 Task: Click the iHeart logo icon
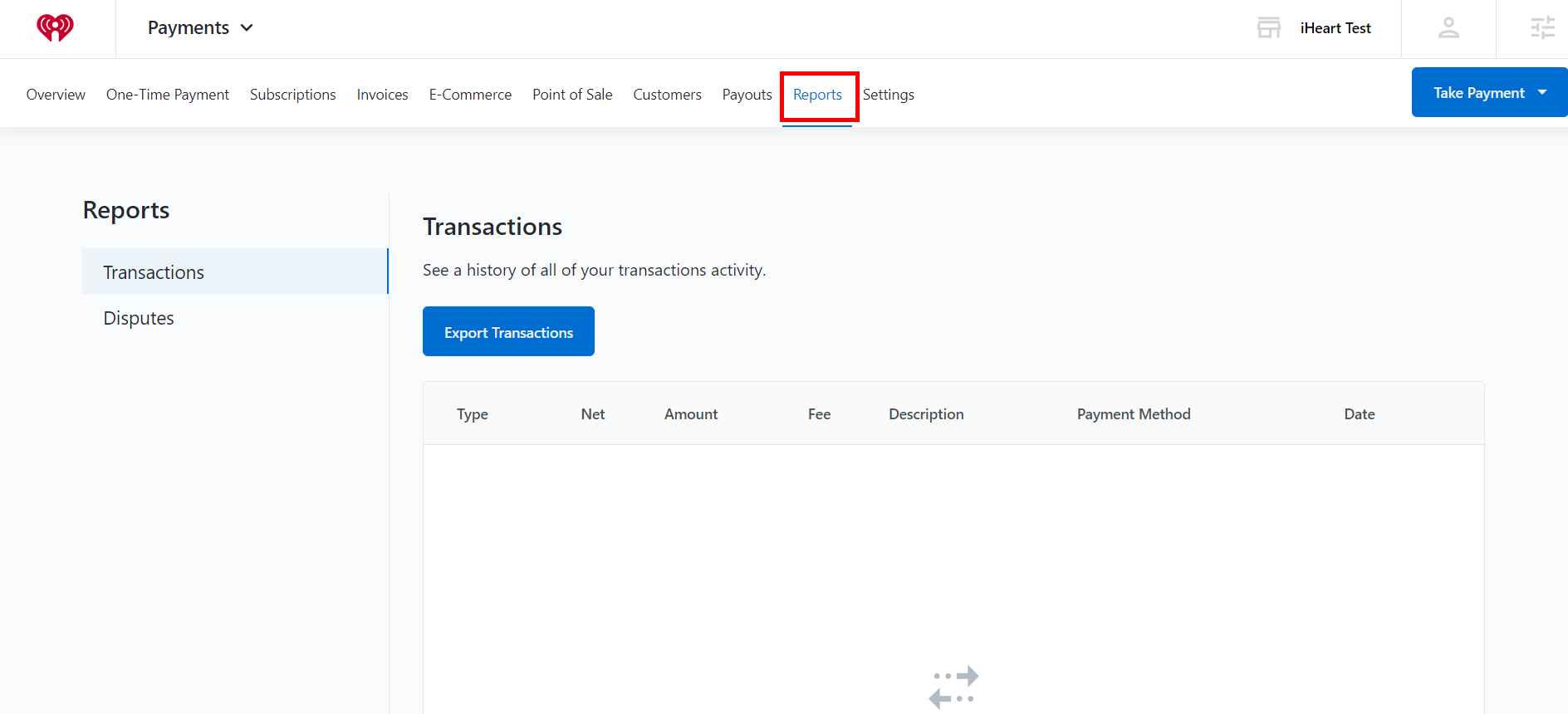pos(55,28)
